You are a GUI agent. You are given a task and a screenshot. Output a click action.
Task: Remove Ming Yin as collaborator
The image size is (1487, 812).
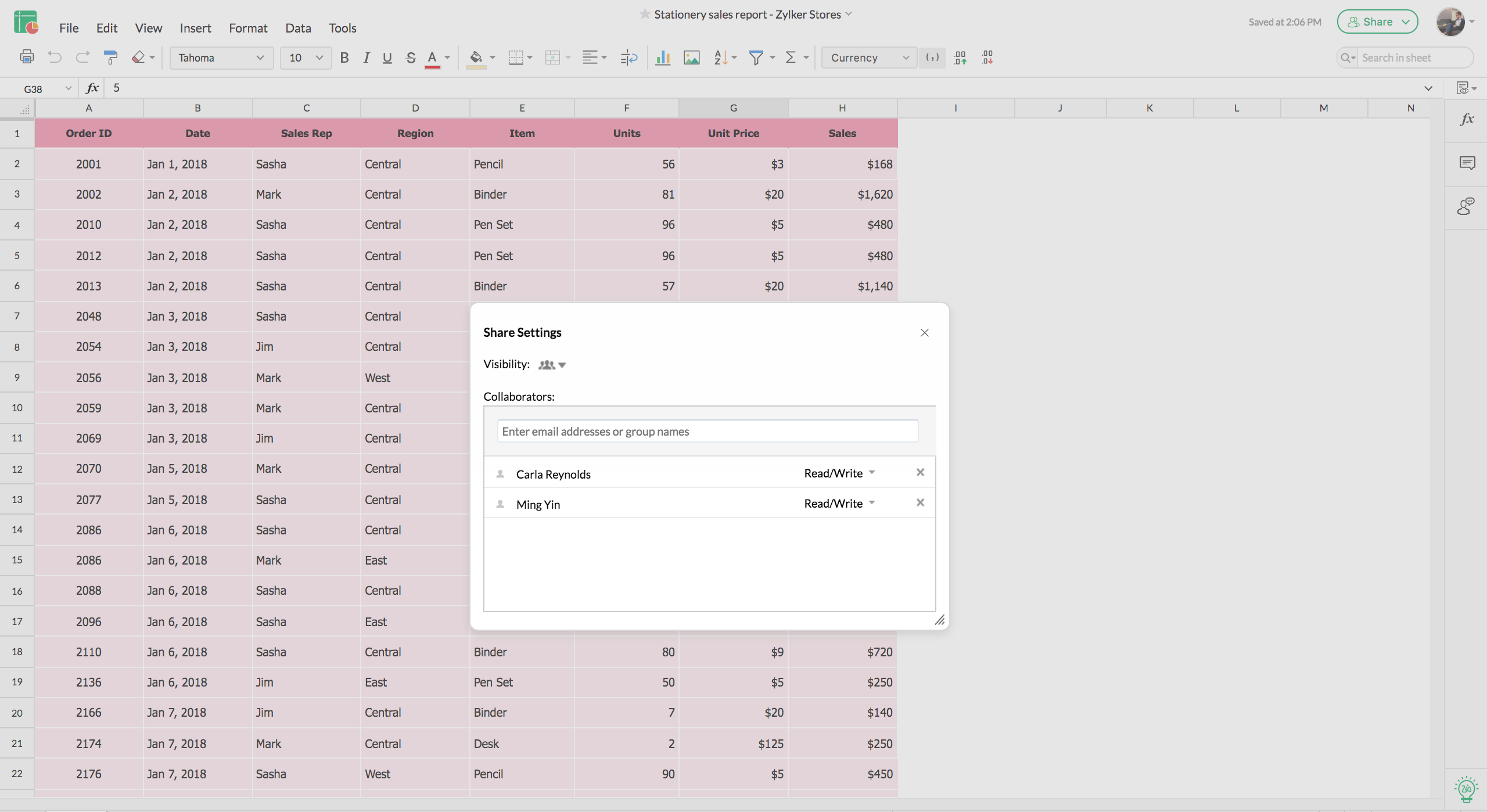tap(920, 502)
